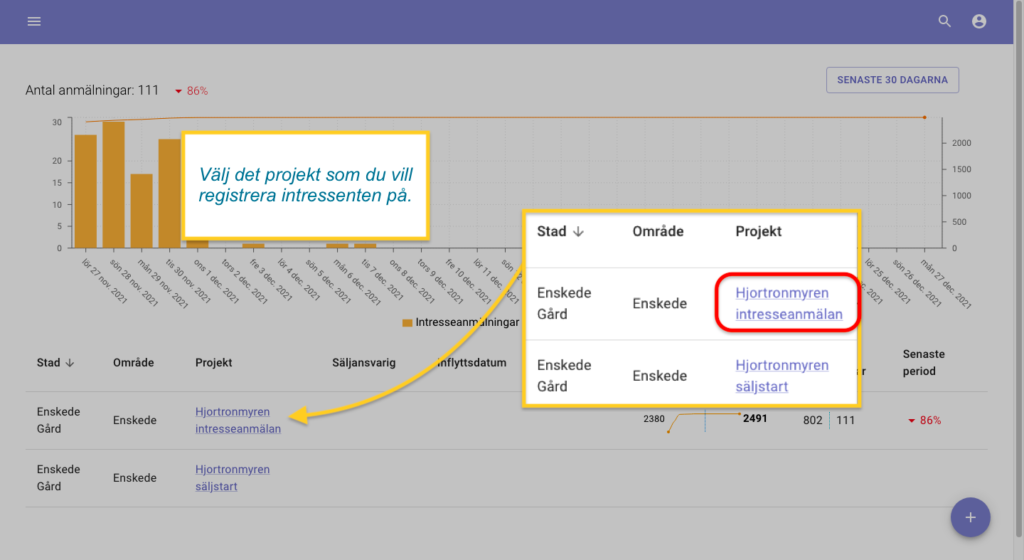1024x560 pixels.
Task: Select the Område column header in main table
Action: (x=133, y=363)
